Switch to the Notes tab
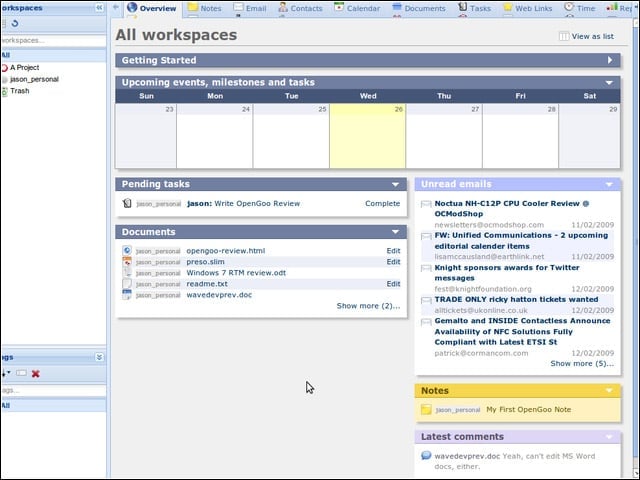The image size is (640, 480). pyautogui.click(x=204, y=8)
